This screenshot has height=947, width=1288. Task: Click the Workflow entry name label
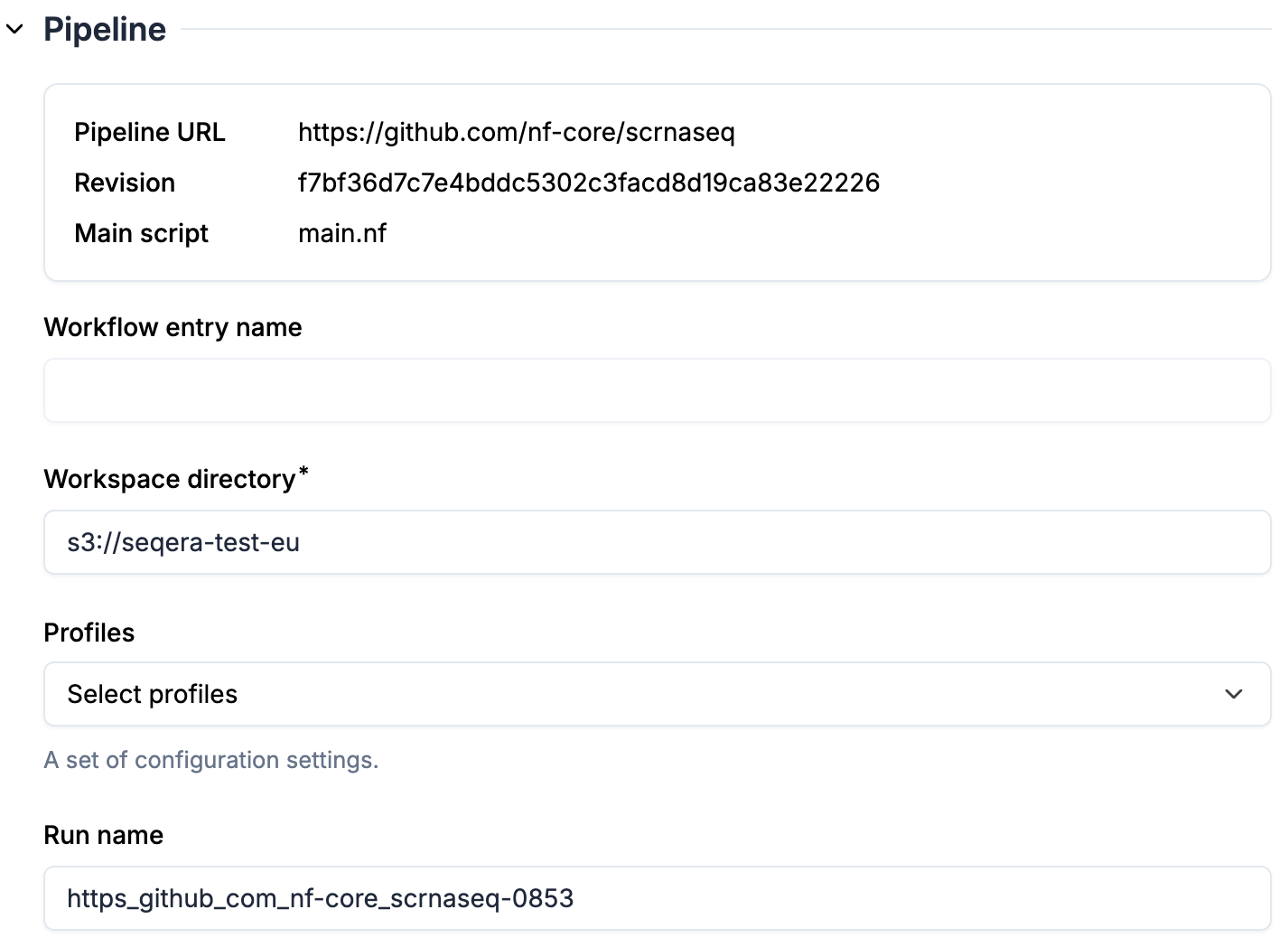[x=173, y=327]
